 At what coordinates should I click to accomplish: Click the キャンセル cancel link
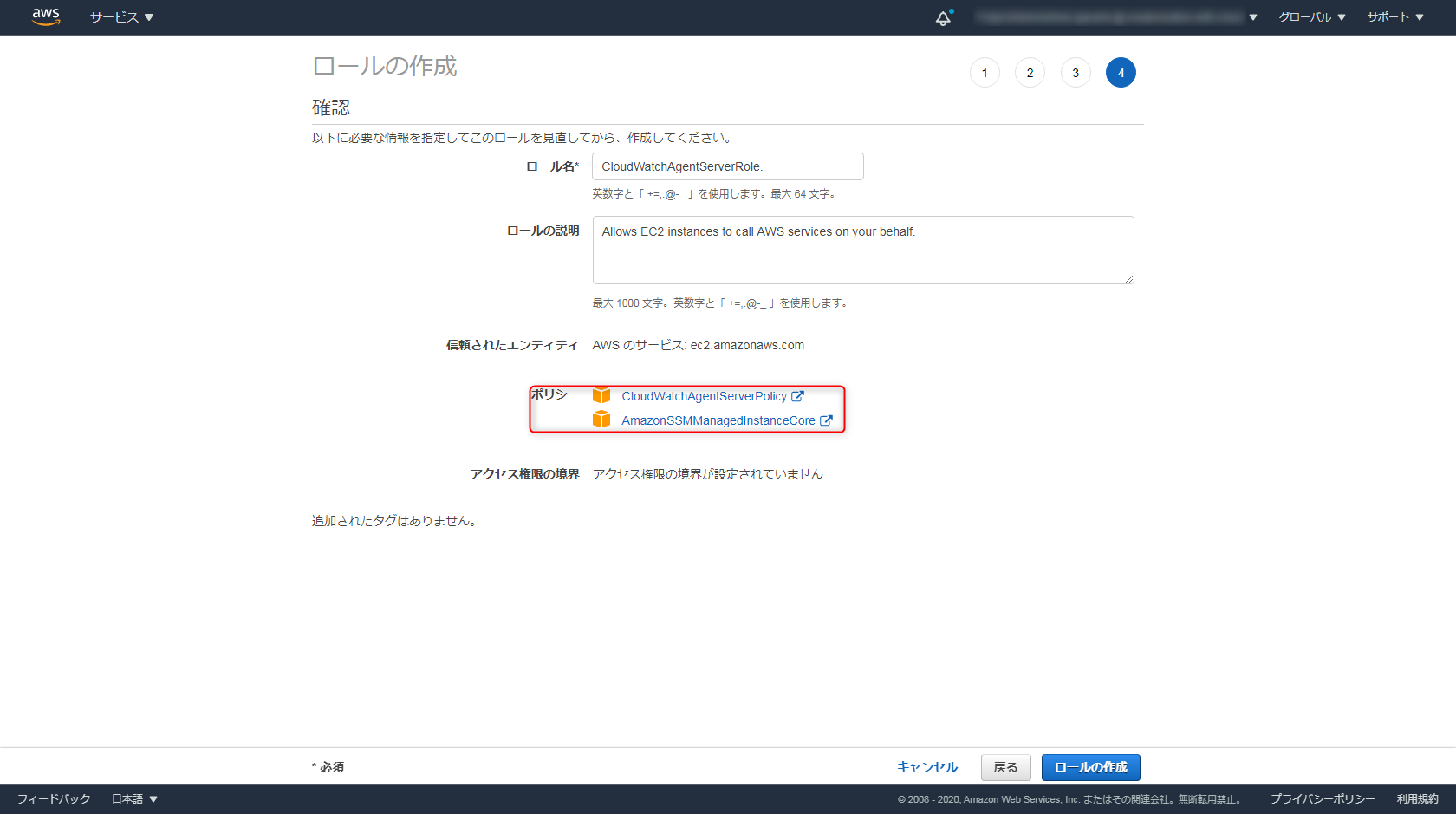pyautogui.click(x=927, y=767)
